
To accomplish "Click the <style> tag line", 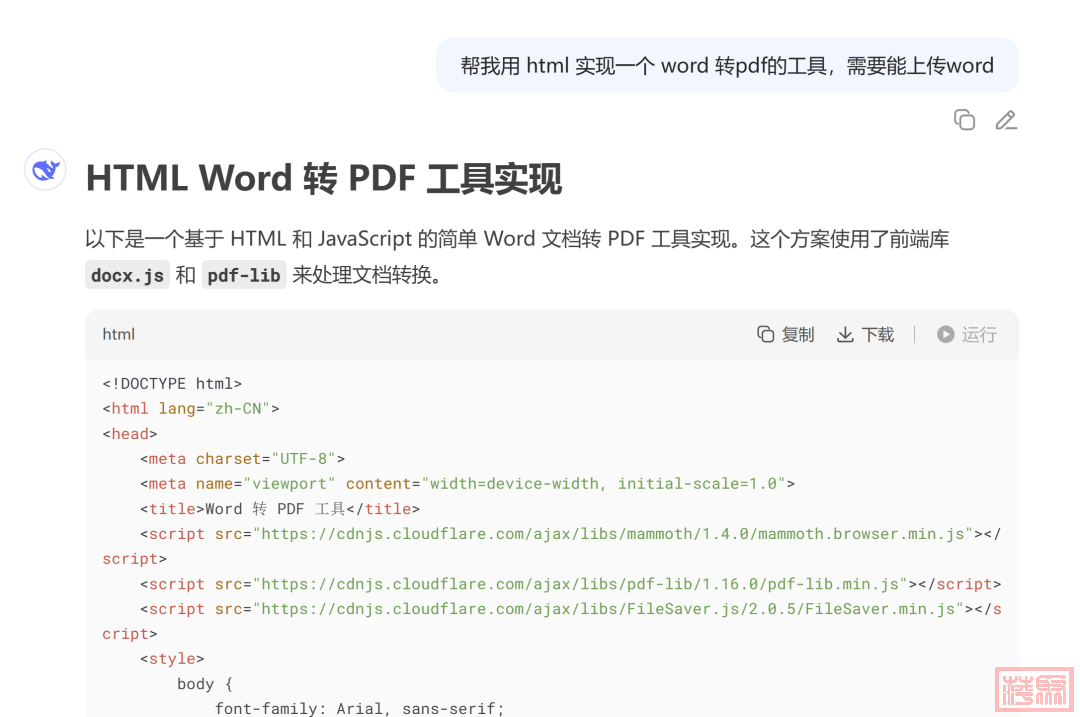I will coord(172,659).
